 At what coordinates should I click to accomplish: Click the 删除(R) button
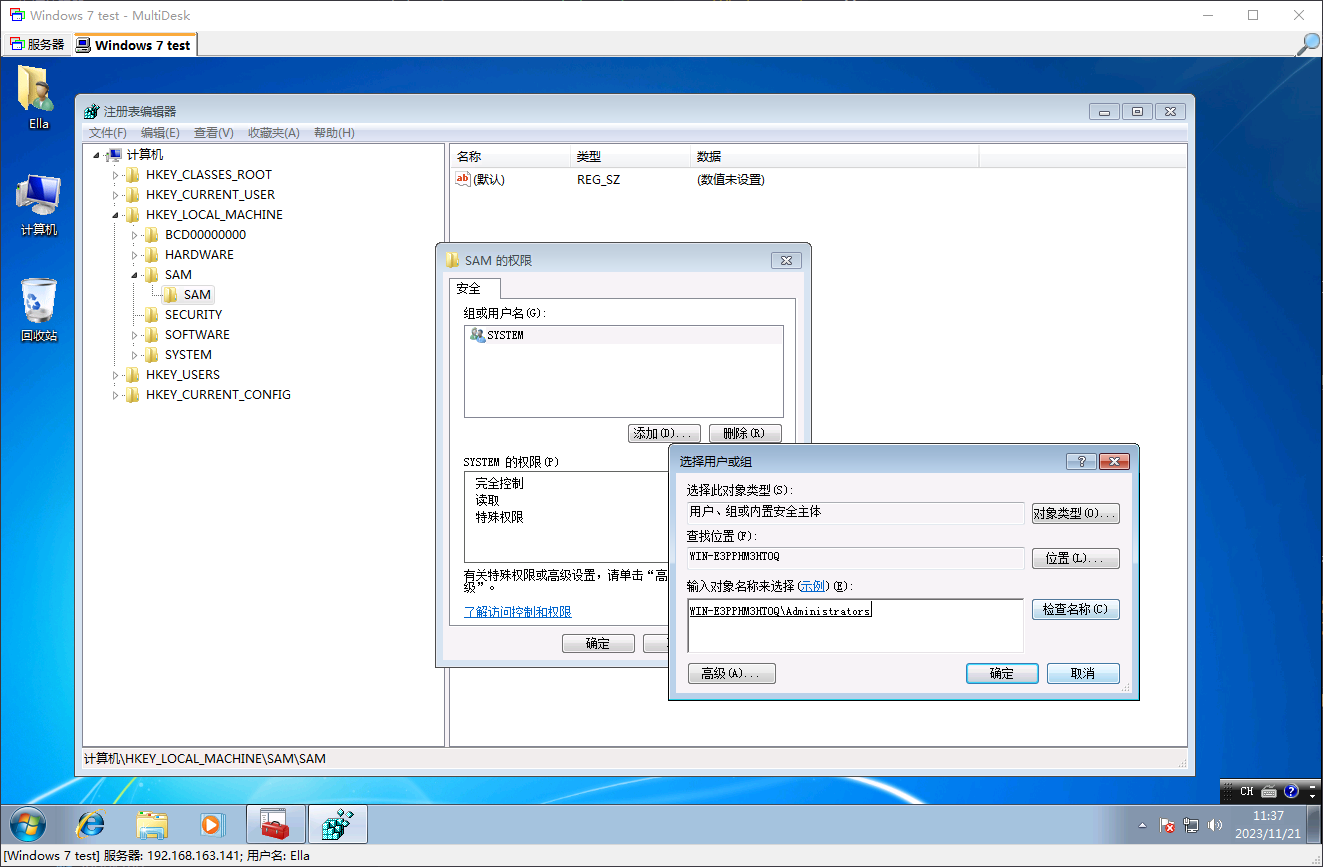point(745,433)
